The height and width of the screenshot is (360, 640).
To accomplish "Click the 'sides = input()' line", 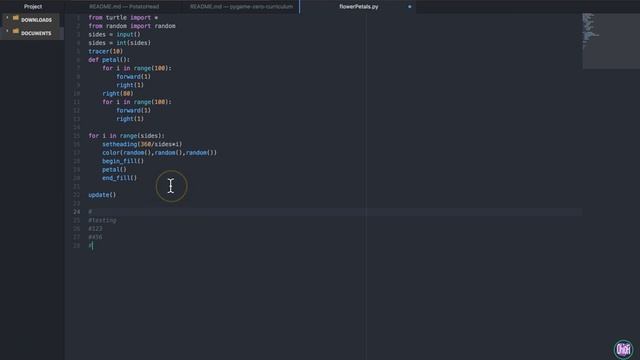I will tap(114, 35).
